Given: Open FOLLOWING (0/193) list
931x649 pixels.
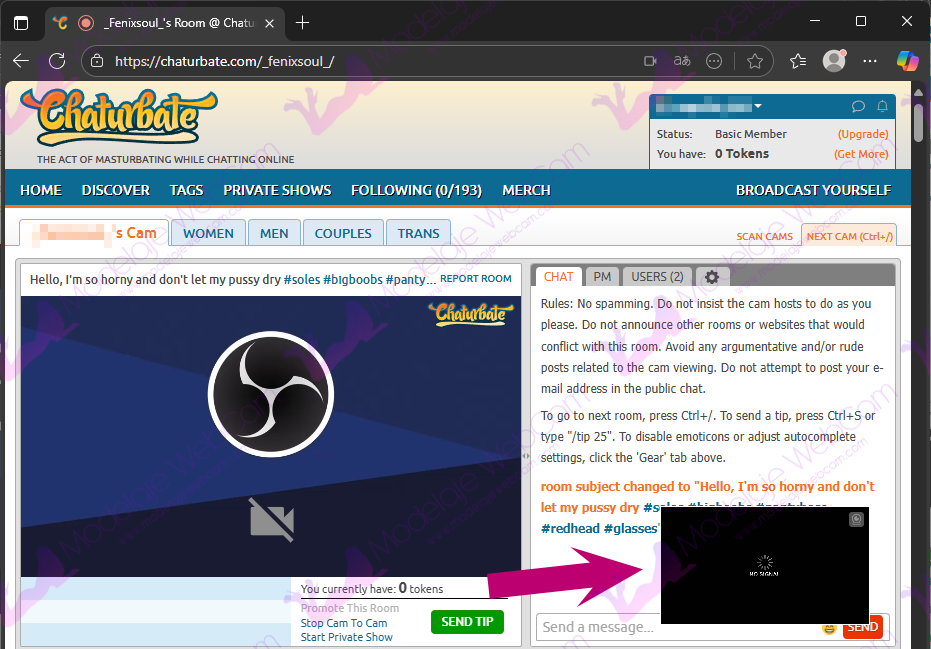Looking at the screenshot, I should 416,190.
